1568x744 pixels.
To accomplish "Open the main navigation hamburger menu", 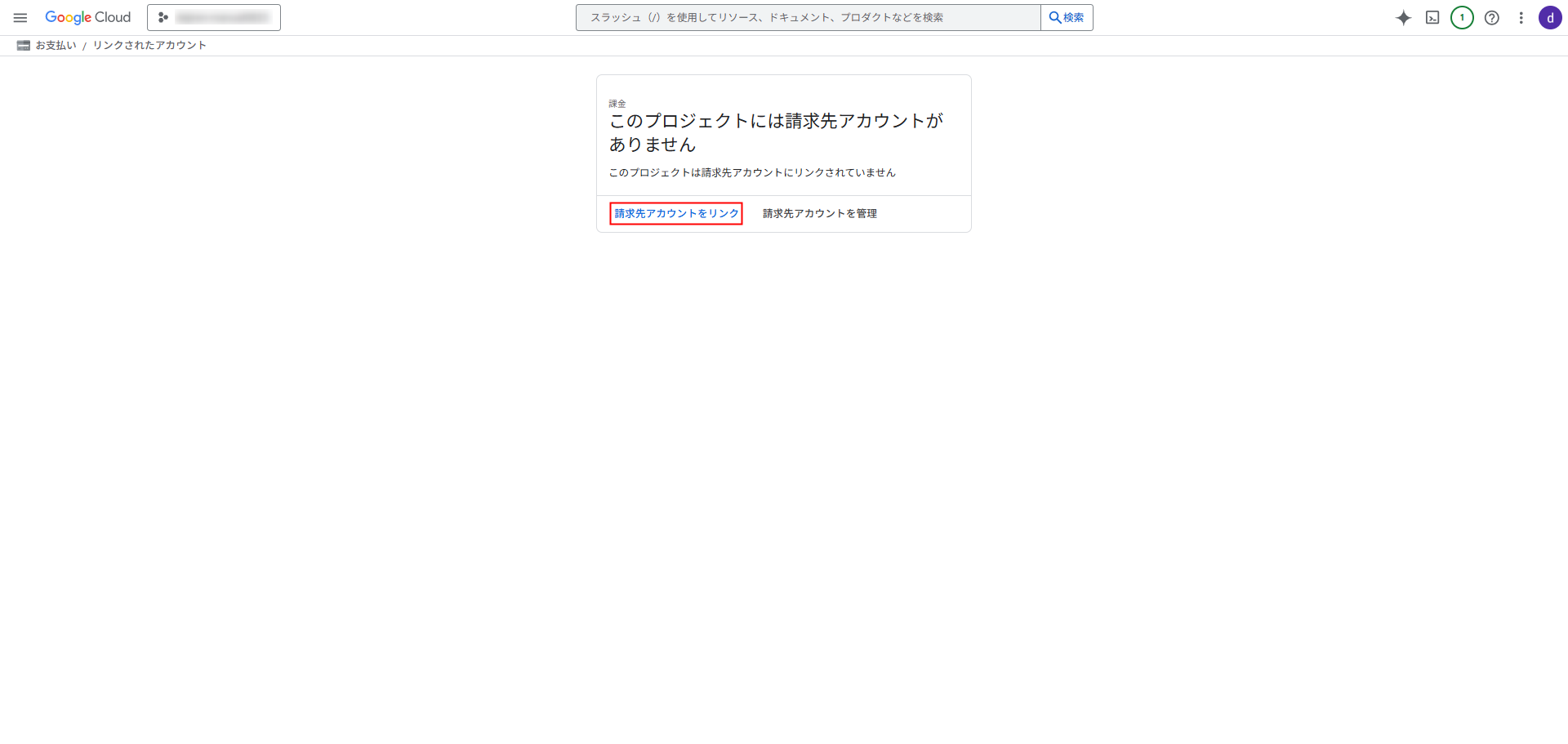I will [x=20, y=18].
